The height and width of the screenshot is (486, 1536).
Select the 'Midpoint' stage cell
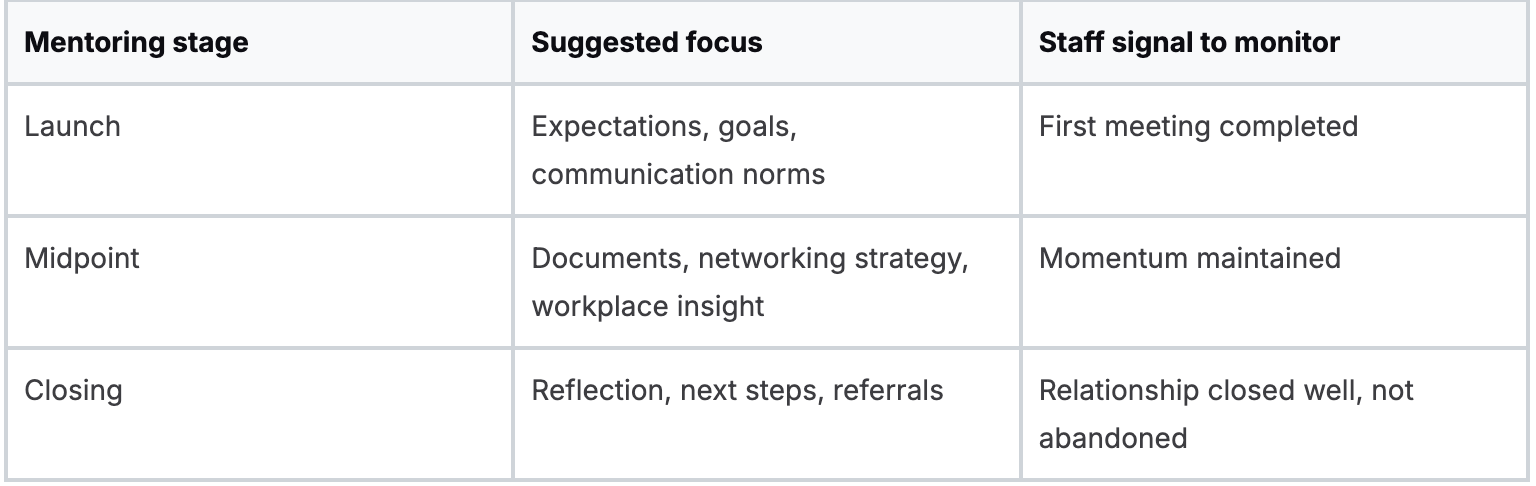(x=83, y=258)
